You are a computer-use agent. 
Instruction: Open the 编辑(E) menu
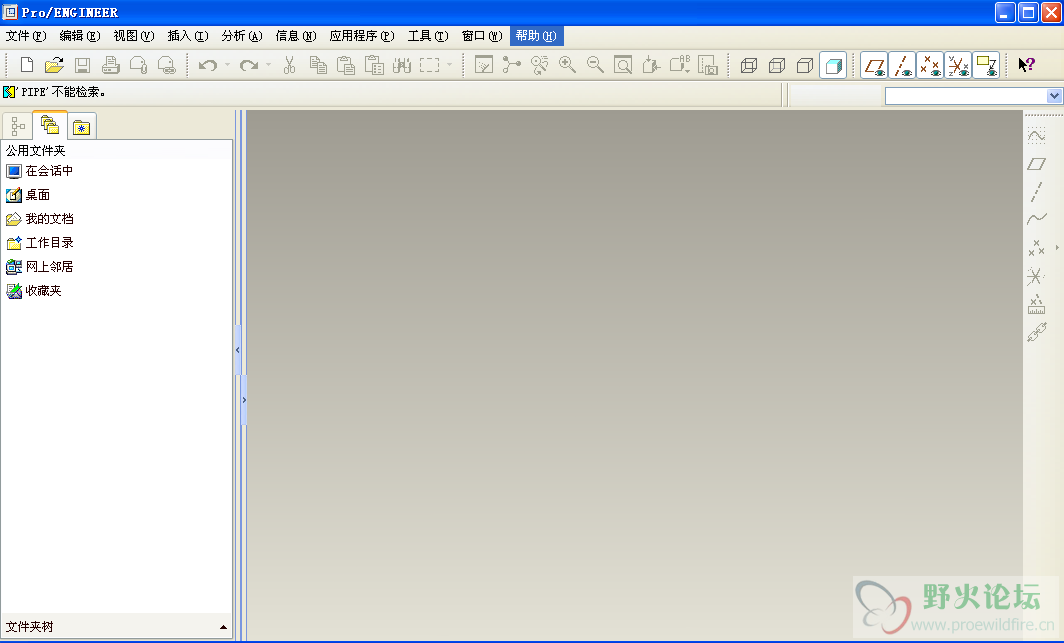pos(79,36)
